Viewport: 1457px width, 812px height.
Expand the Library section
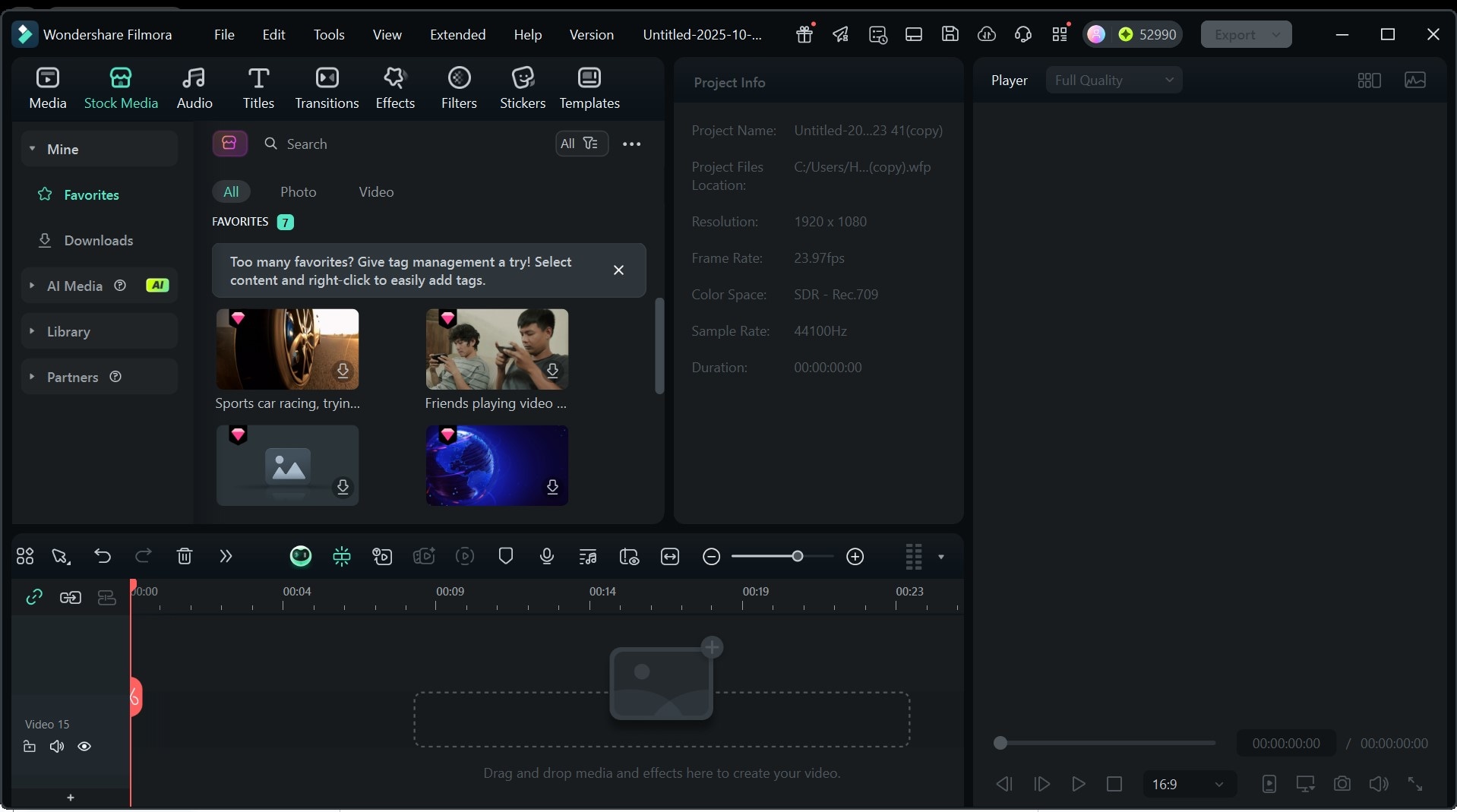(x=68, y=332)
